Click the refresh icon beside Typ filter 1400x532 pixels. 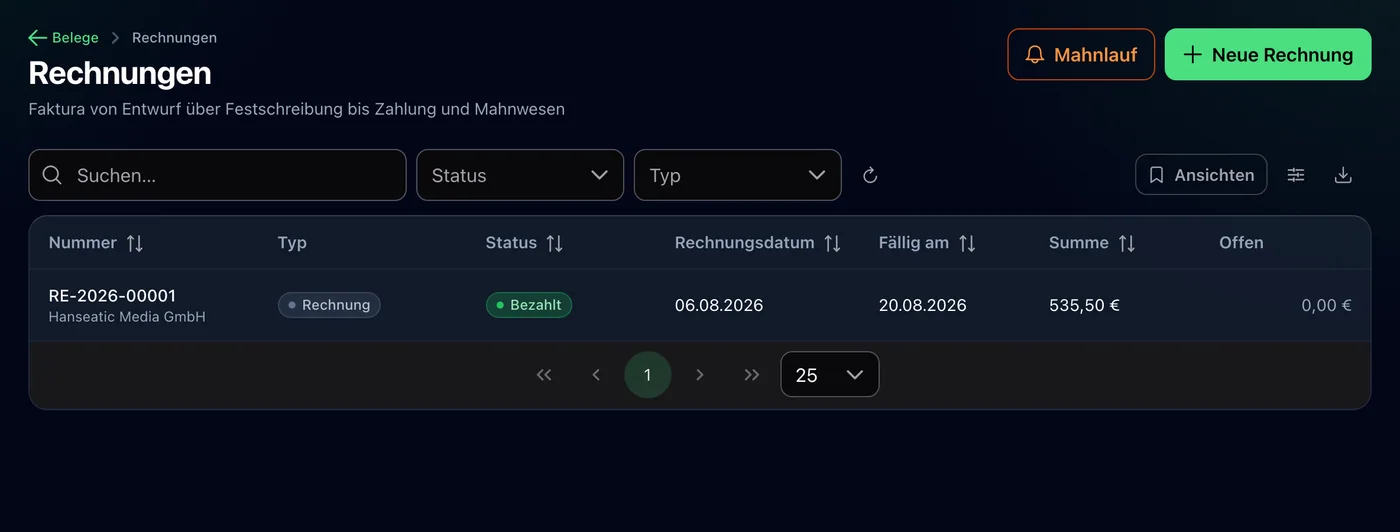[x=870, y=175]
